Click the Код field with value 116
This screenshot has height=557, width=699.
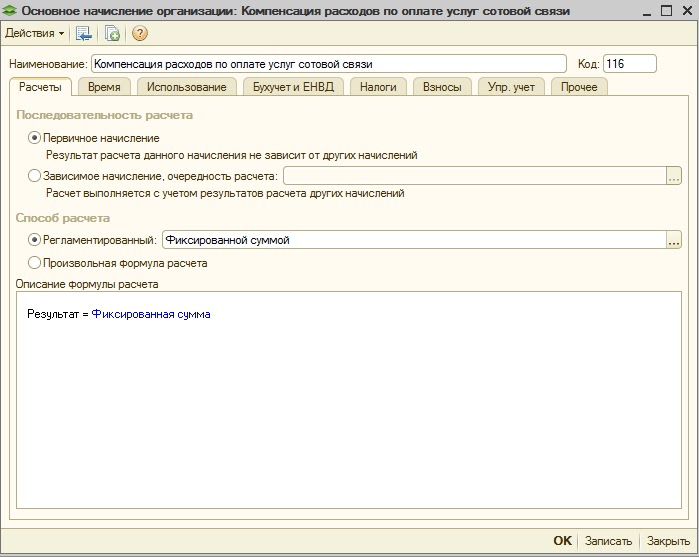pos(629,64)
